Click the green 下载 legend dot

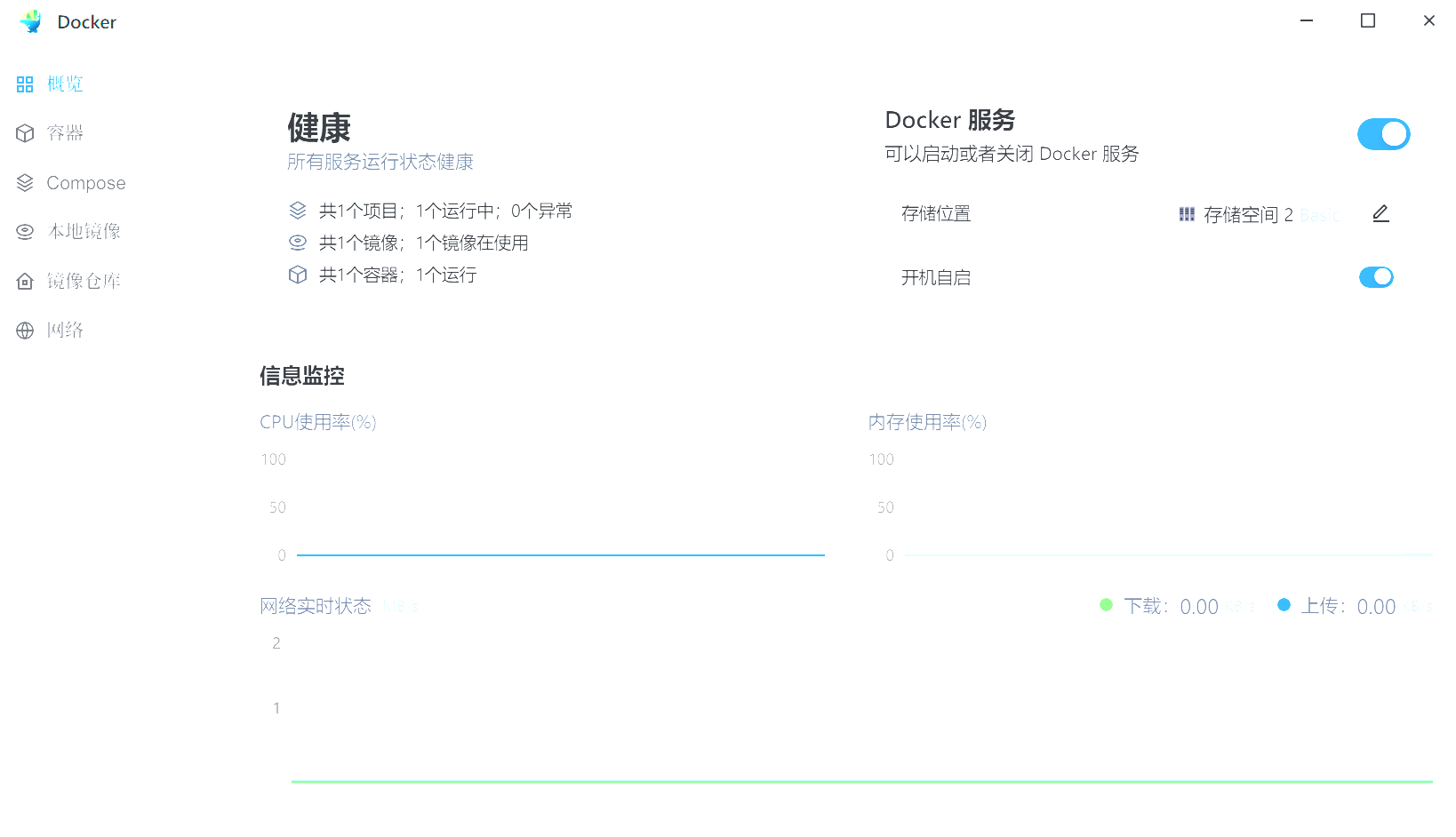(x=1106, y=605)
